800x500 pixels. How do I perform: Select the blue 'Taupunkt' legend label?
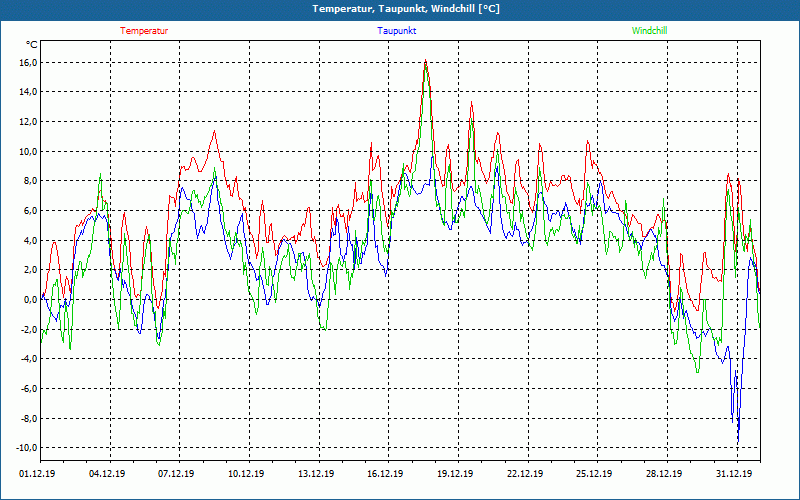[396, 31]
